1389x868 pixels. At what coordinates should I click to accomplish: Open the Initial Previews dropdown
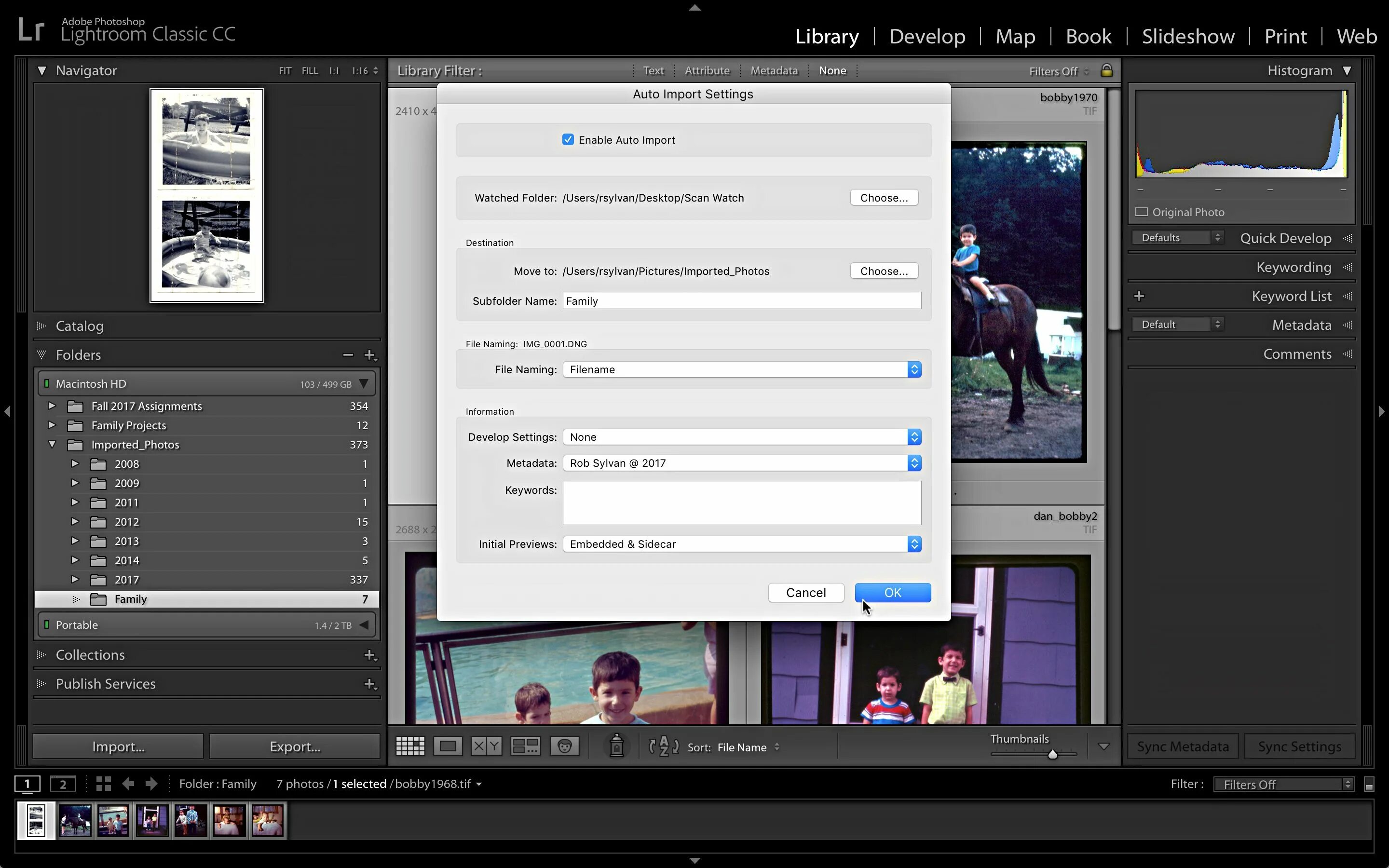click(x=742, y=544)
